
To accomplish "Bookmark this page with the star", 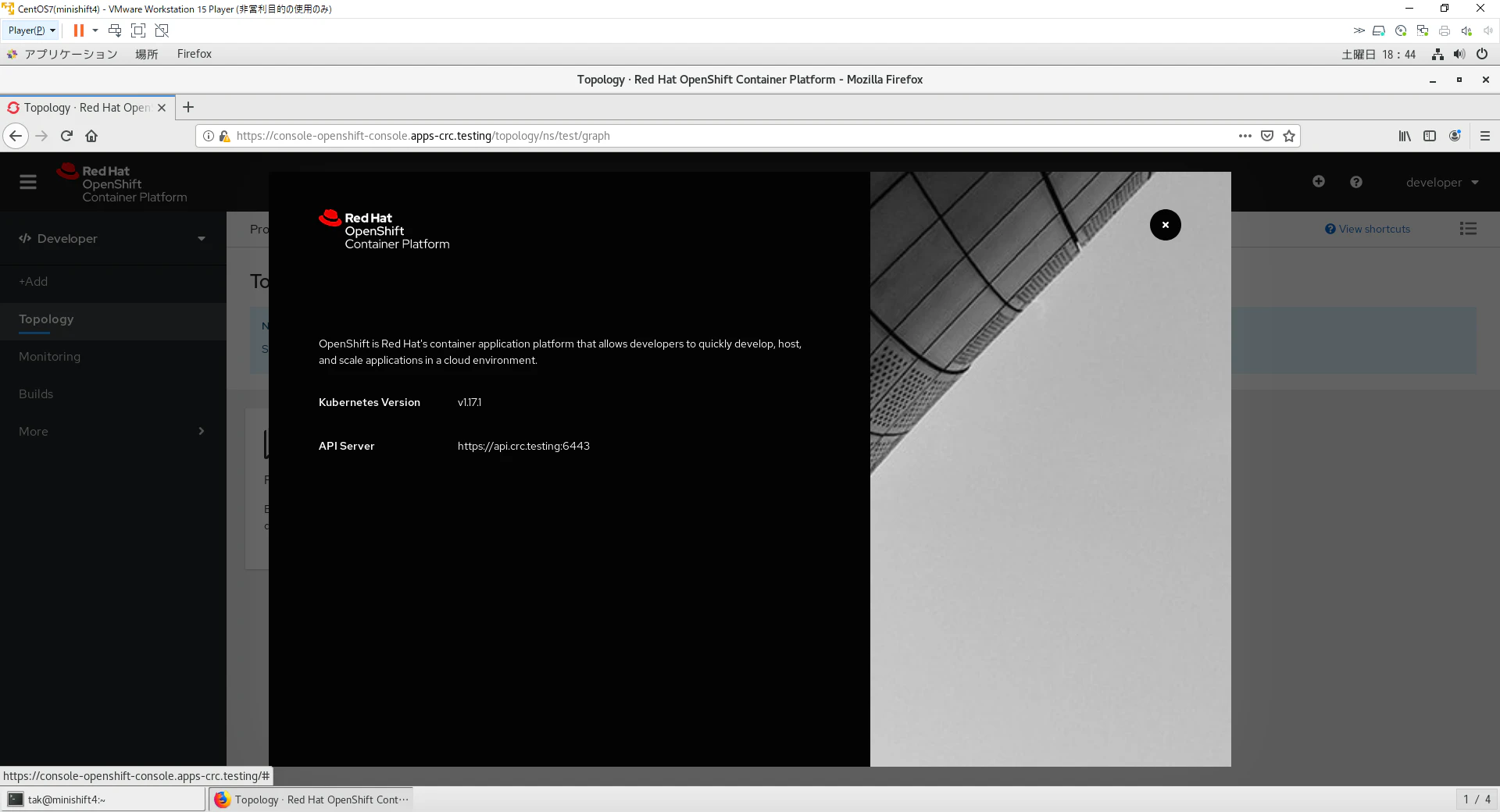I will pos(1289,136).
